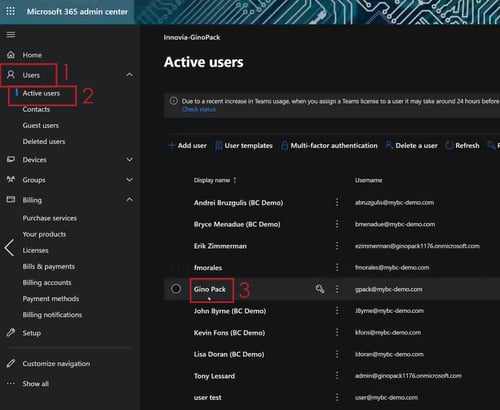Open more actions menu for Andrei Bruzgulis
500x410 pixels.
(337, 202)
